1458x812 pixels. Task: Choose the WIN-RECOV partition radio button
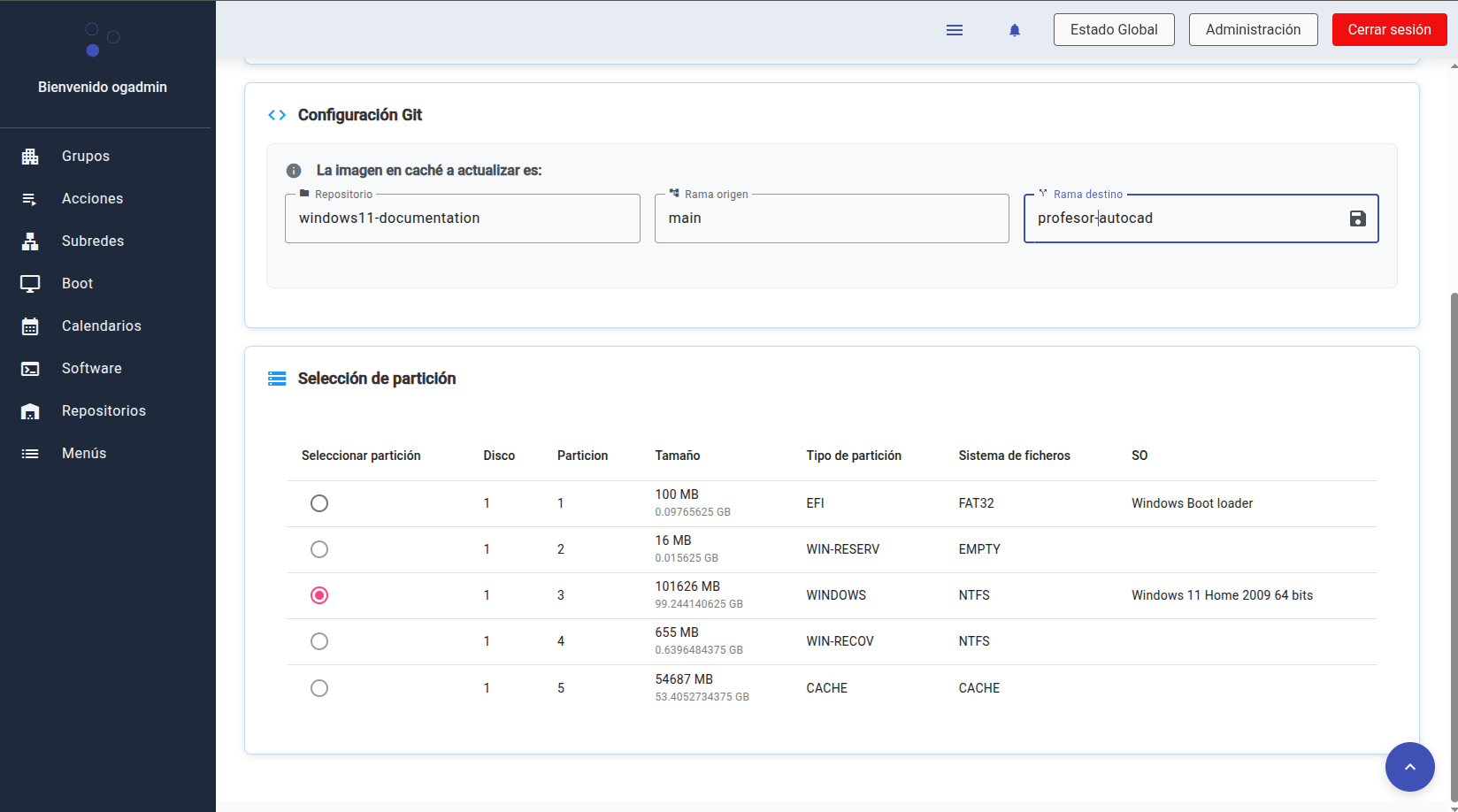[x=319, y=641]
